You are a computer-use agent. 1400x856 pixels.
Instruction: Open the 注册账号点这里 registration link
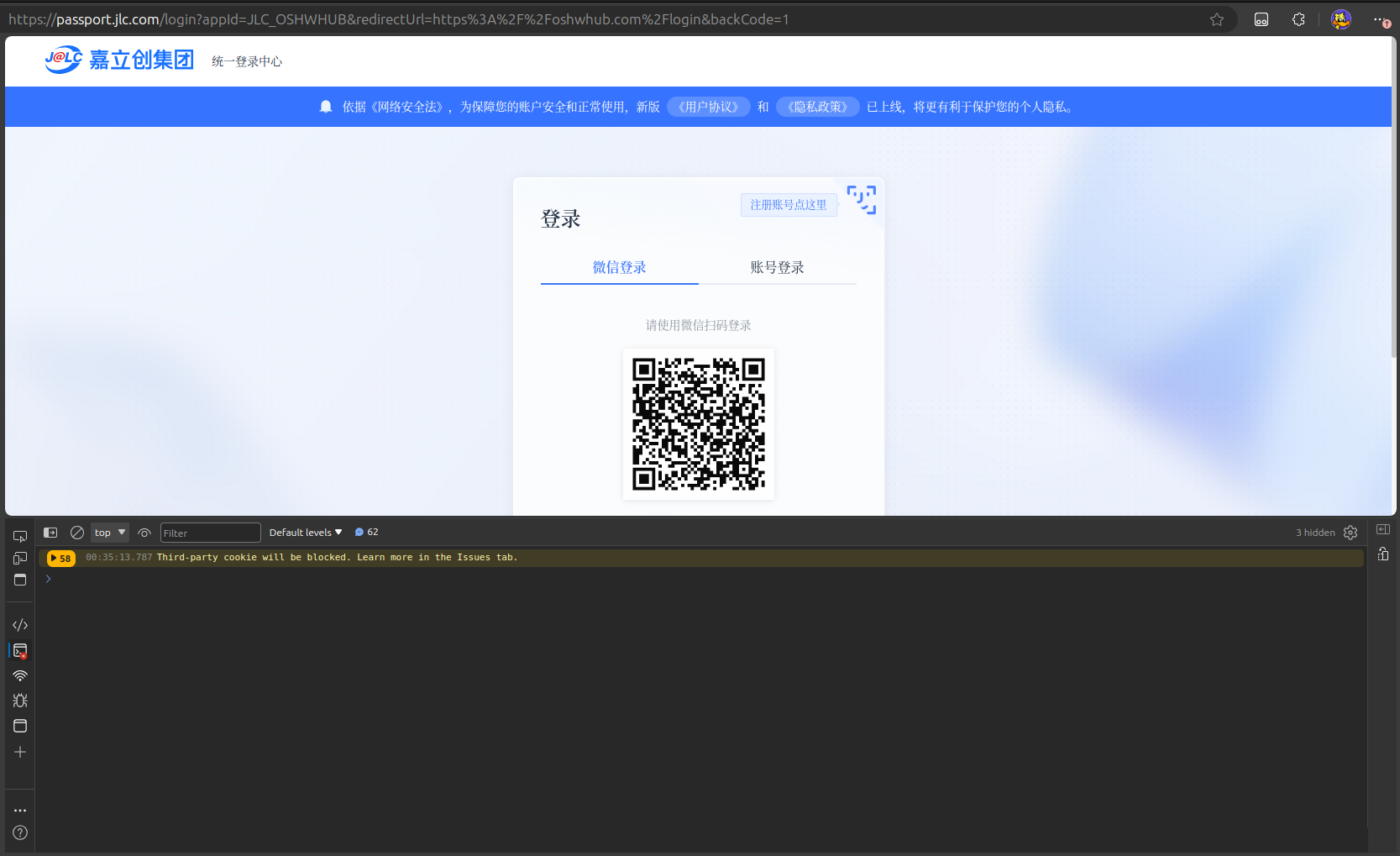coord(788,204)
